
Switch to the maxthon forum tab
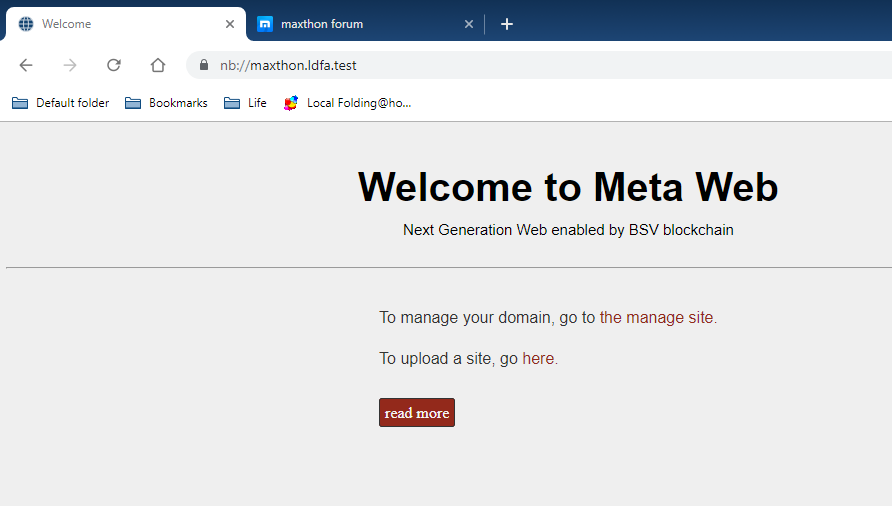point(360,24)
